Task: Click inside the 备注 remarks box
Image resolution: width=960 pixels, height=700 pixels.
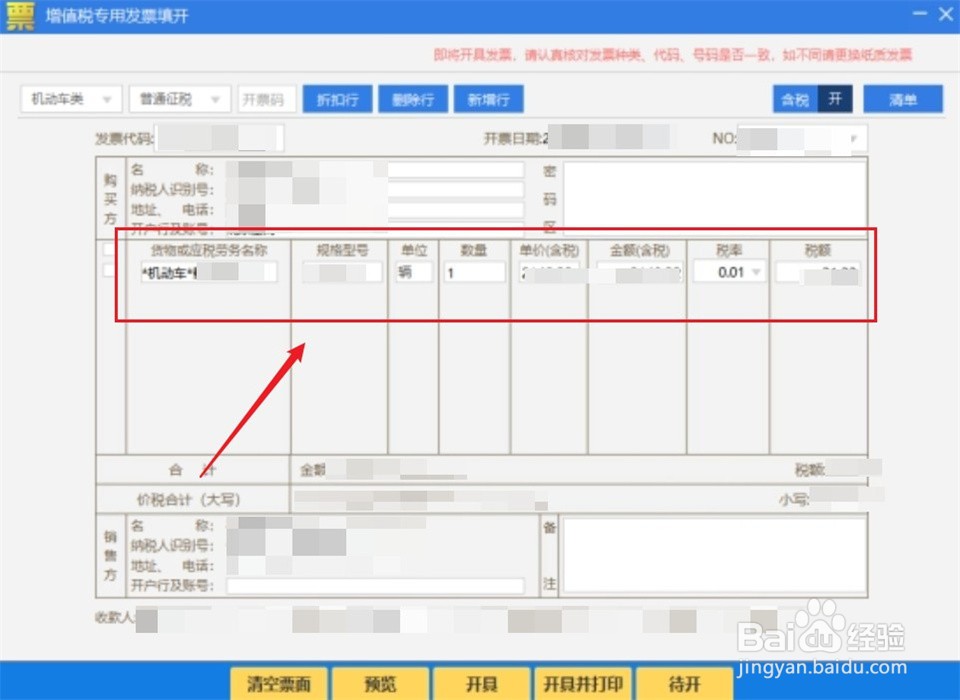Action: click(x=716, y=555)
